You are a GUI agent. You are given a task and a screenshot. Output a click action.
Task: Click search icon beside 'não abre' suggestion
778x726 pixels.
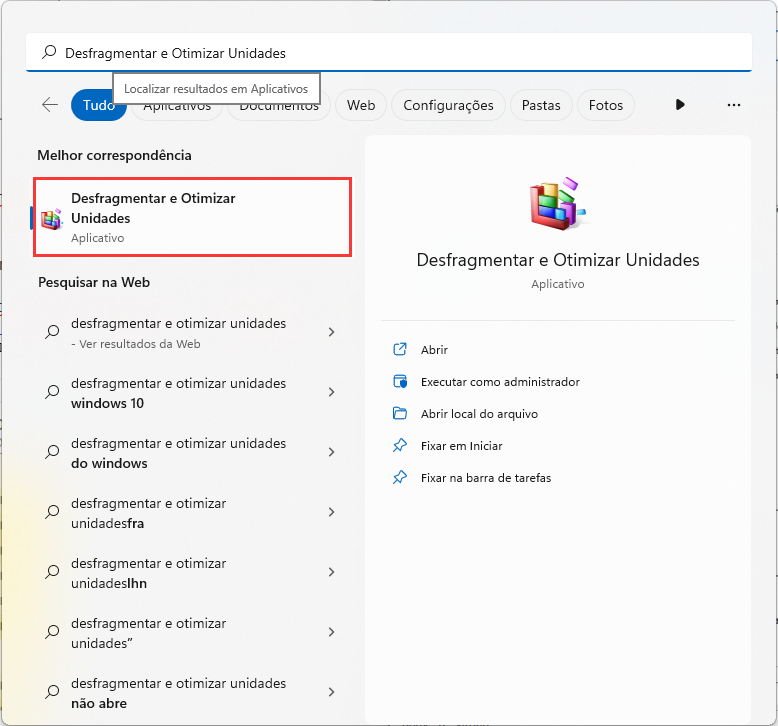[x=52, y=692]
